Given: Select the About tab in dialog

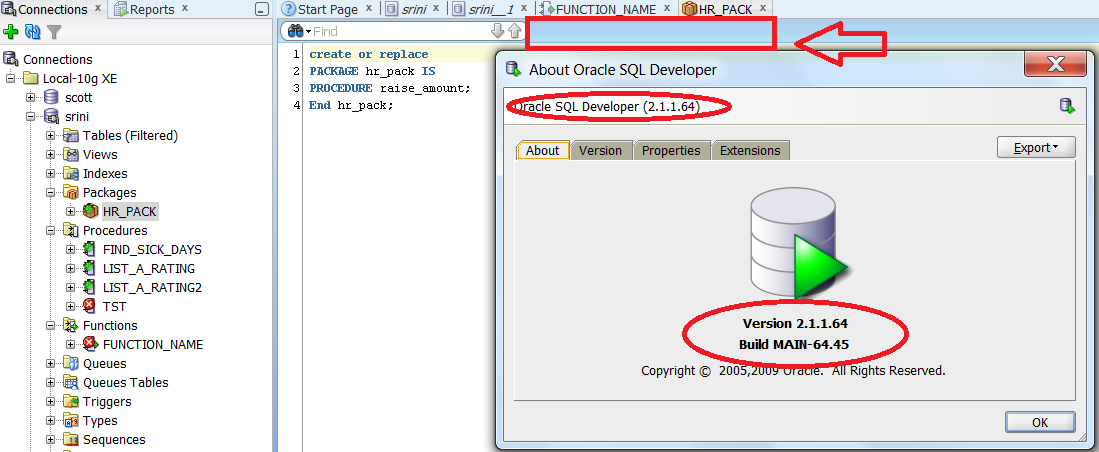Looking at the screenshot, I should [542, 150].
